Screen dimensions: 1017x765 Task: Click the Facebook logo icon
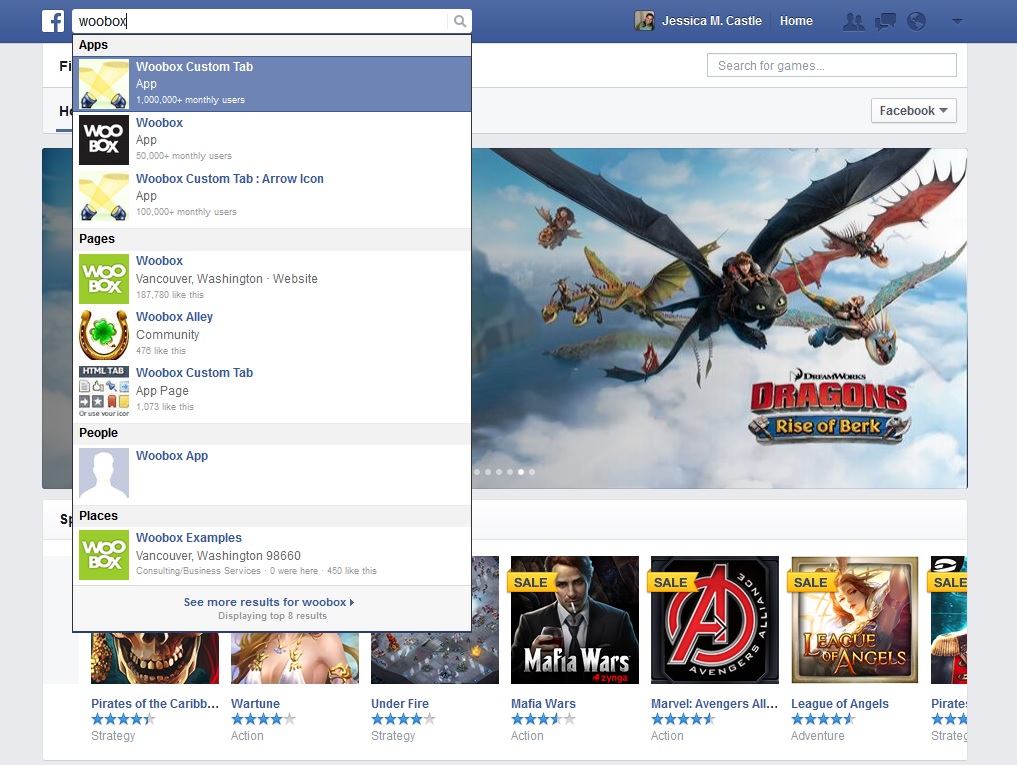(x=53, y=21)
